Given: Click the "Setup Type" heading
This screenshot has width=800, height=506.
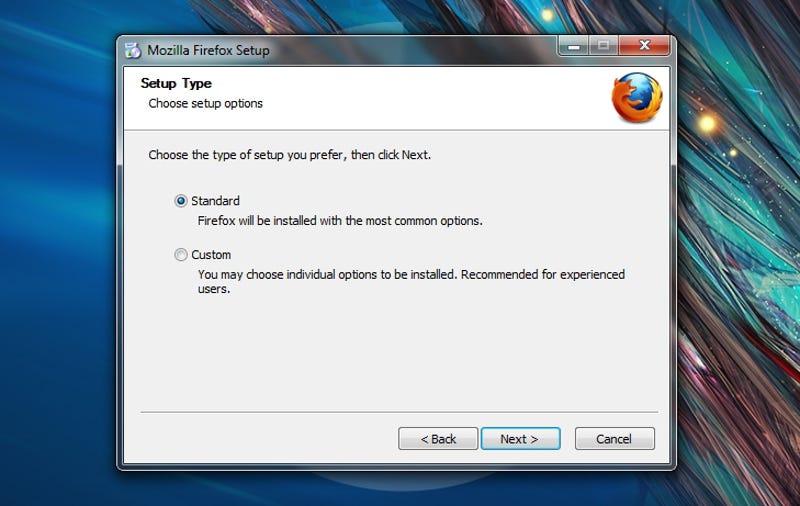Looking at the screenshot, I should click(176, 83).
